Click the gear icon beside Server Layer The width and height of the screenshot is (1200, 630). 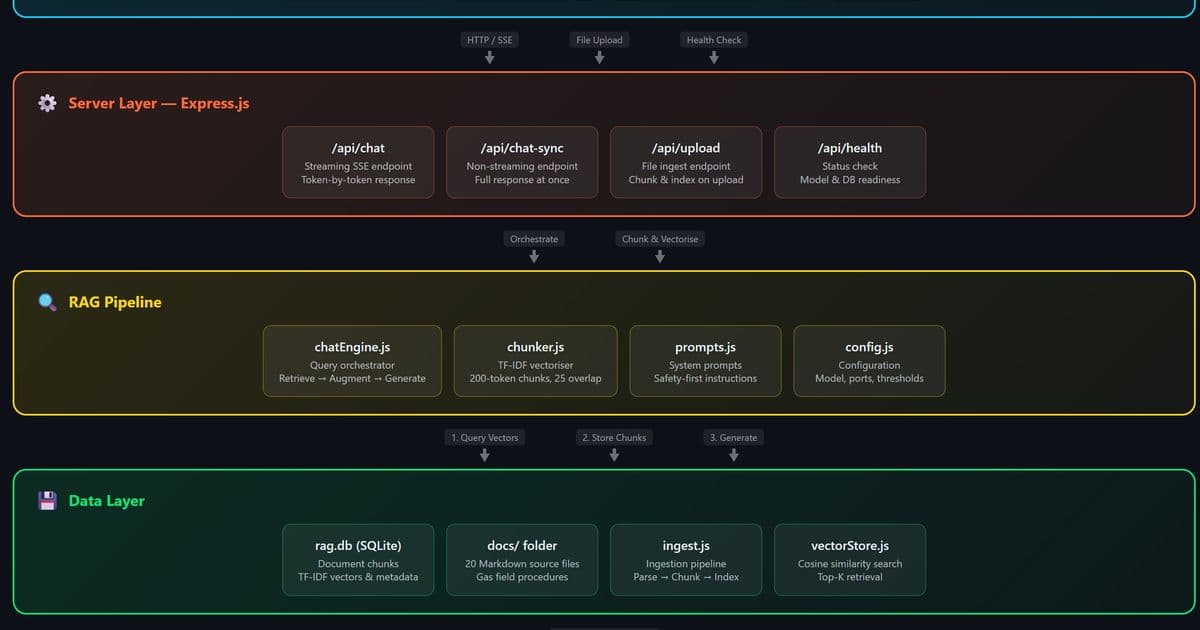[x=46, y=103]
